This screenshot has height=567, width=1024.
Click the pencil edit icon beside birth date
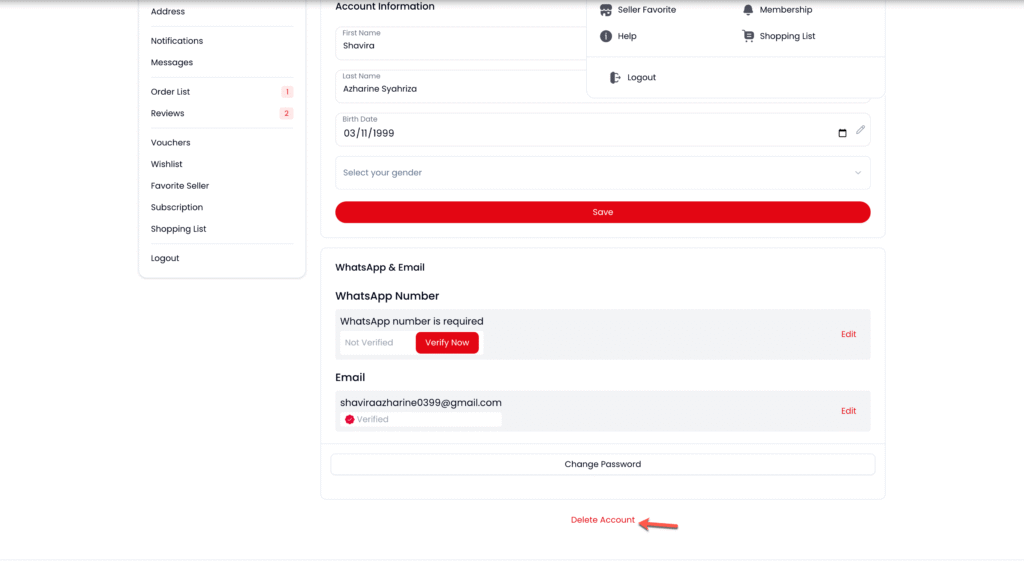coord(860,130)
